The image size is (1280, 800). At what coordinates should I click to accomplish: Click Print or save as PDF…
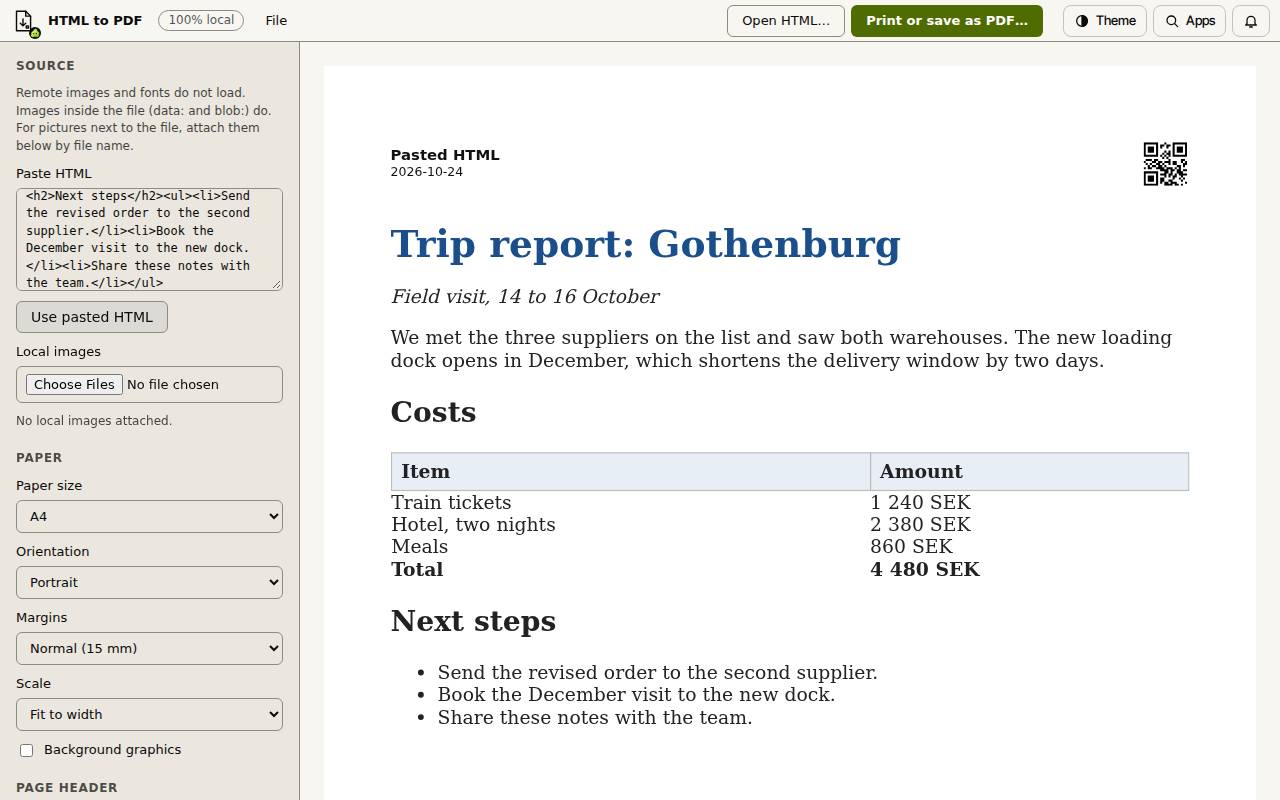[x=947, y=21]
